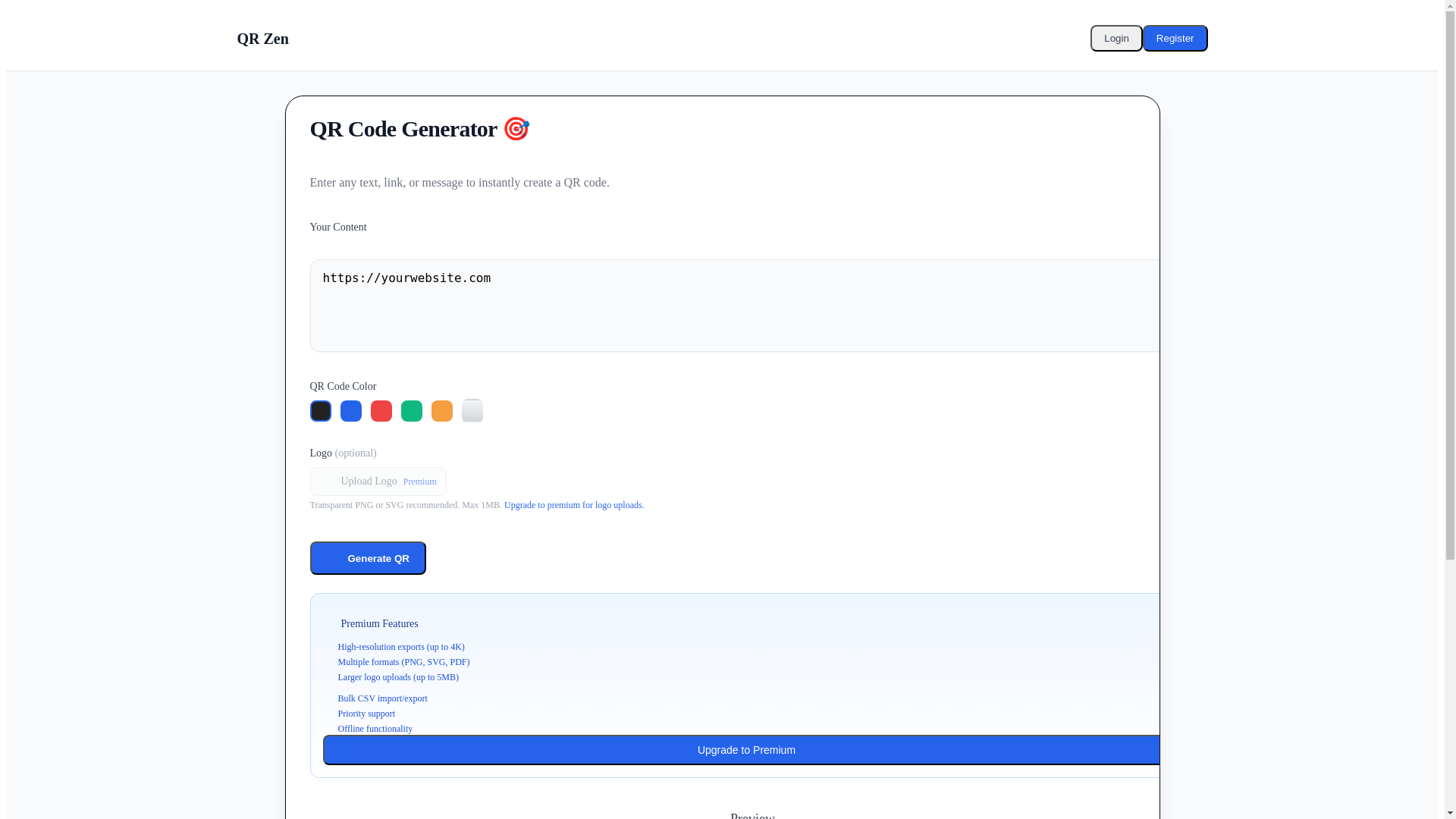Go to QR Zen home

click(x=262, y=39)
